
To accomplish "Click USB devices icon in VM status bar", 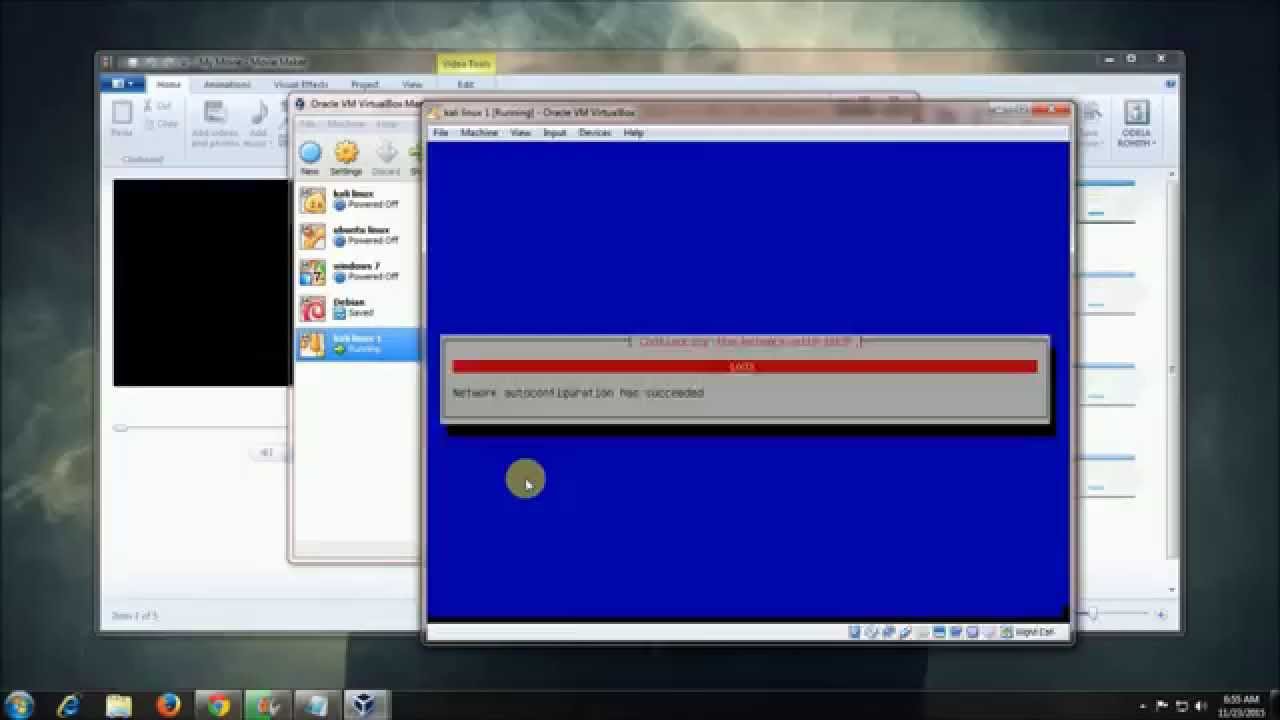I will [x=905, y=632].
